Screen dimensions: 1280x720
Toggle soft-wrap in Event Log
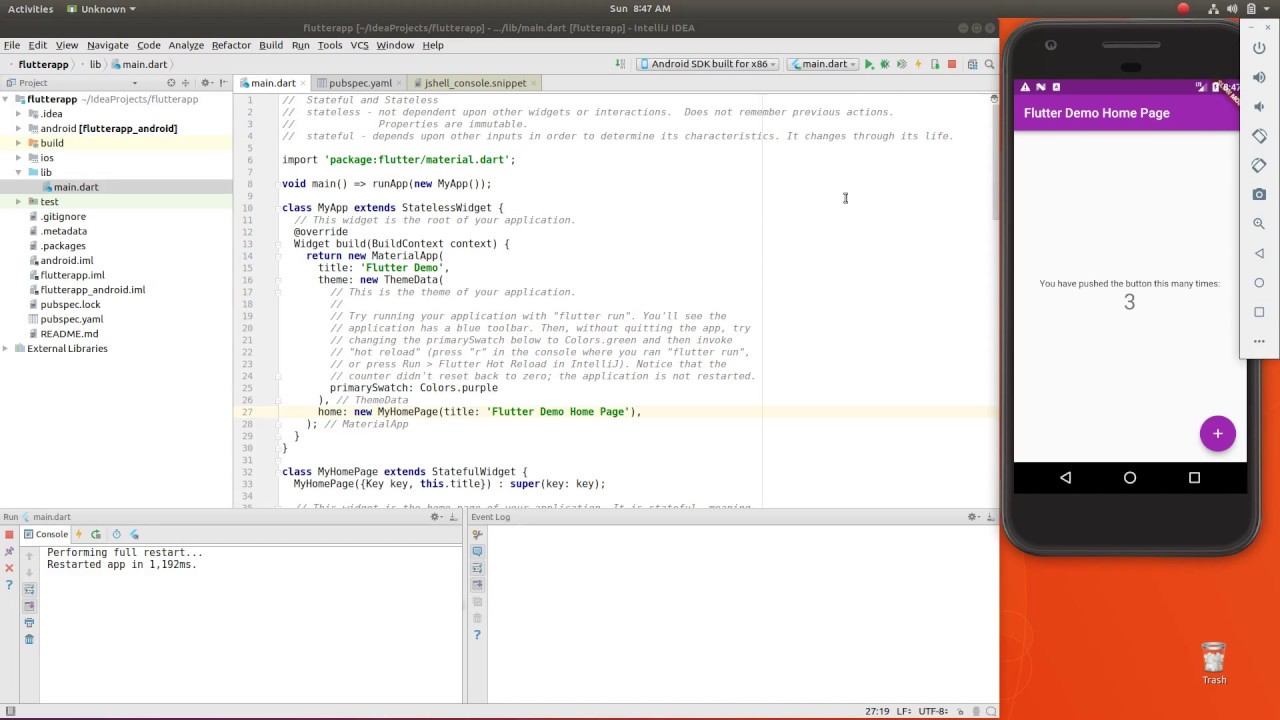tap(477, 568)
